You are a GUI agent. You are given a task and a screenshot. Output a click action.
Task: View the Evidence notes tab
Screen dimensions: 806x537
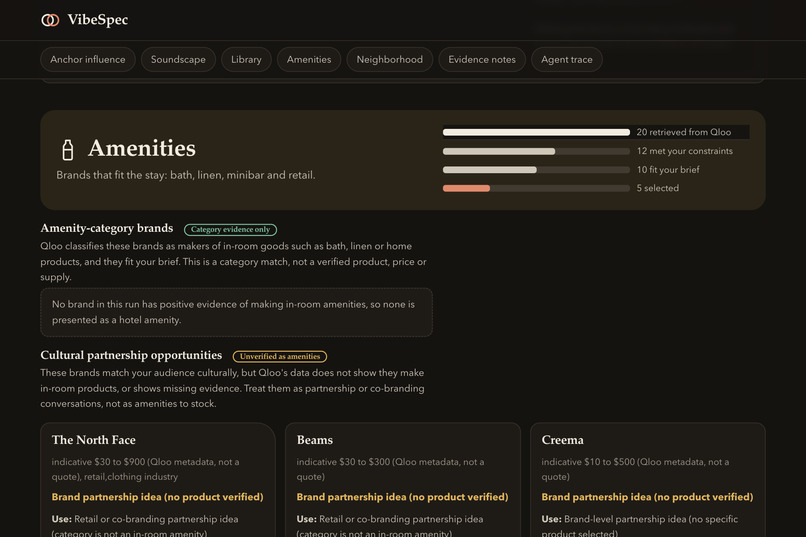pyautogui.click(x=482, y=60)
